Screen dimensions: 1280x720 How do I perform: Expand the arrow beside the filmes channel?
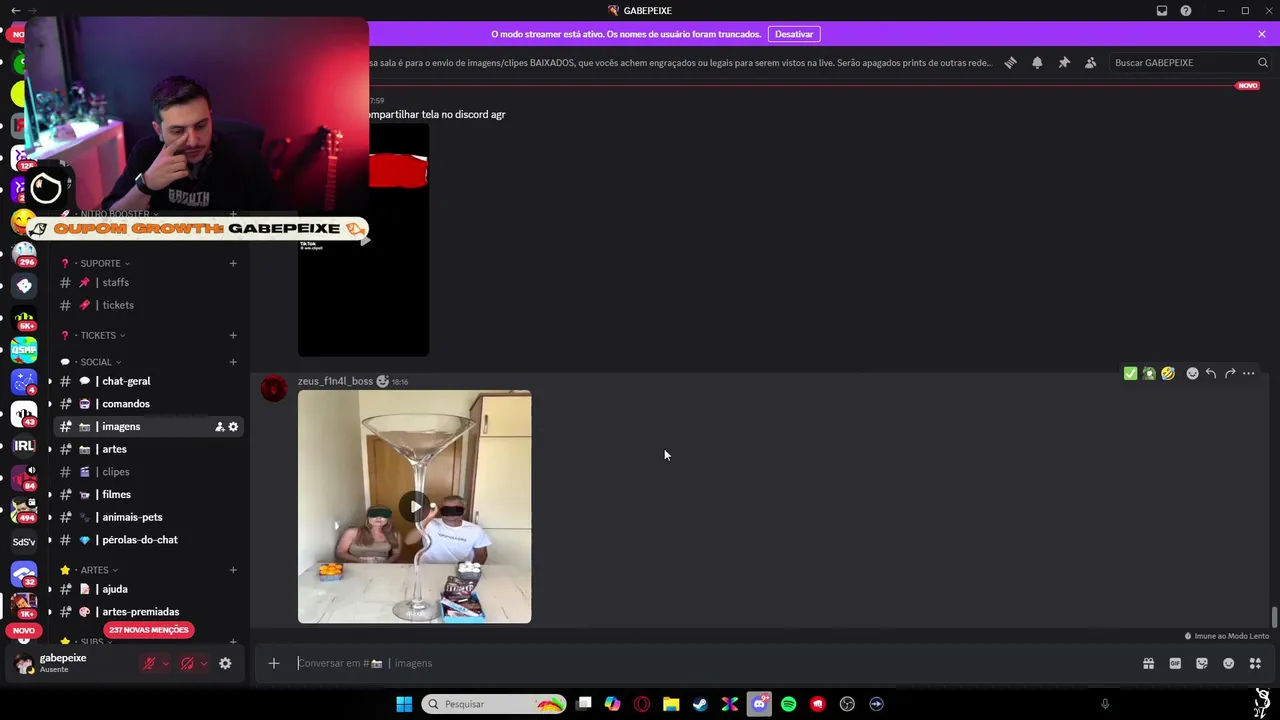(49, 494)
